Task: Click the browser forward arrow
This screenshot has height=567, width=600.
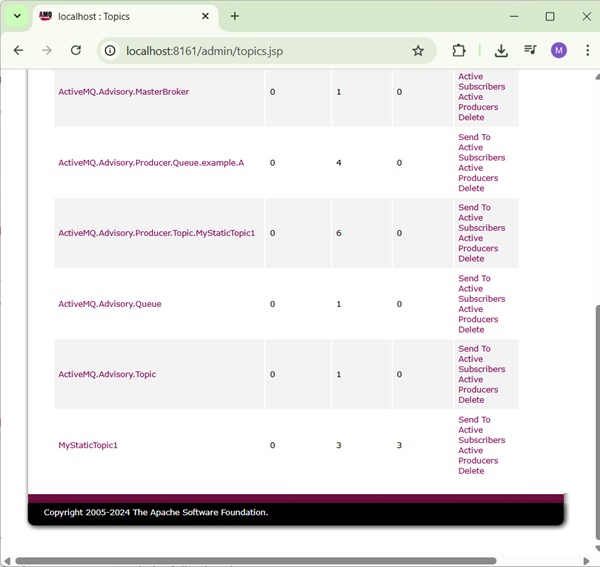Action: [47, 51]
